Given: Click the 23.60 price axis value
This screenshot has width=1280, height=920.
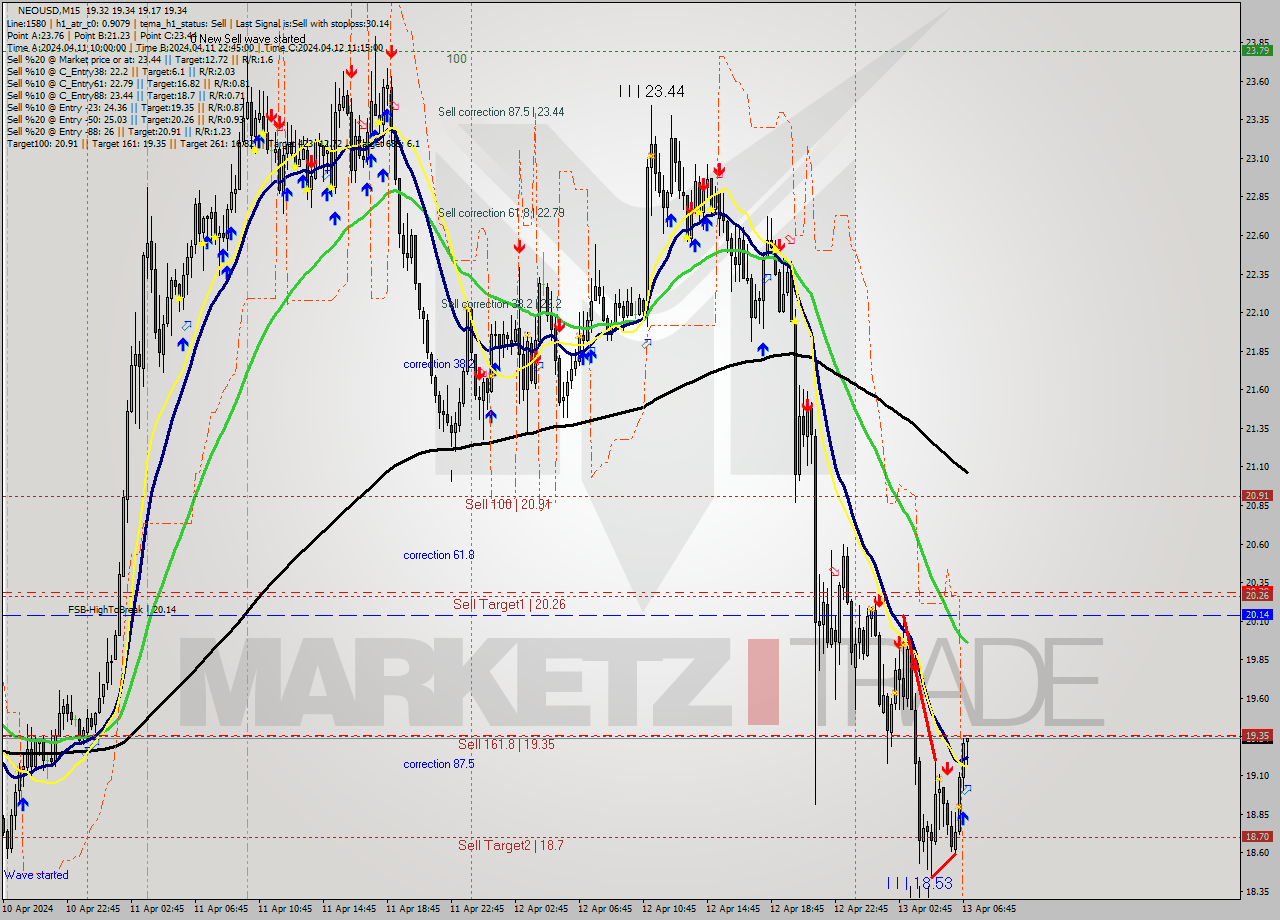Looking at the screenshot, I should coord(1257,81).
